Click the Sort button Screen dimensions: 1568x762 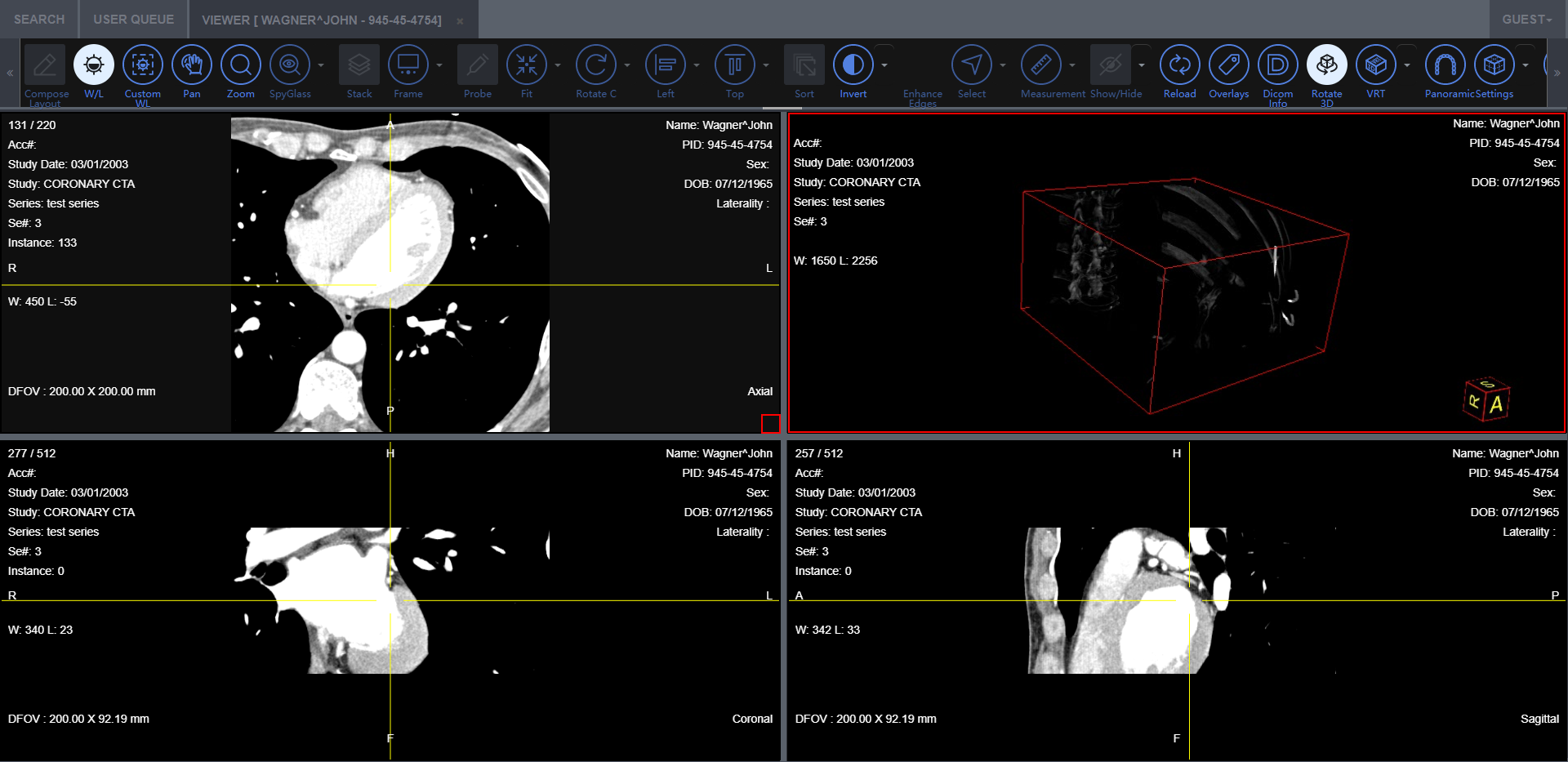coord(804,65)
